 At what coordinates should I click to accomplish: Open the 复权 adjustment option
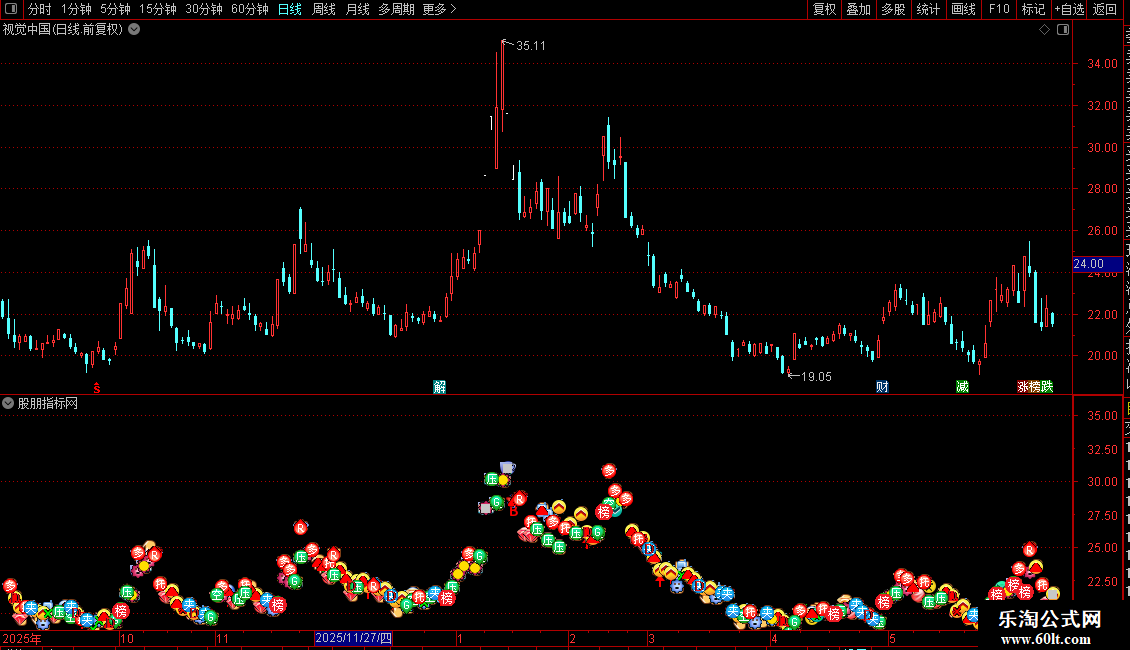click(824, 9)
